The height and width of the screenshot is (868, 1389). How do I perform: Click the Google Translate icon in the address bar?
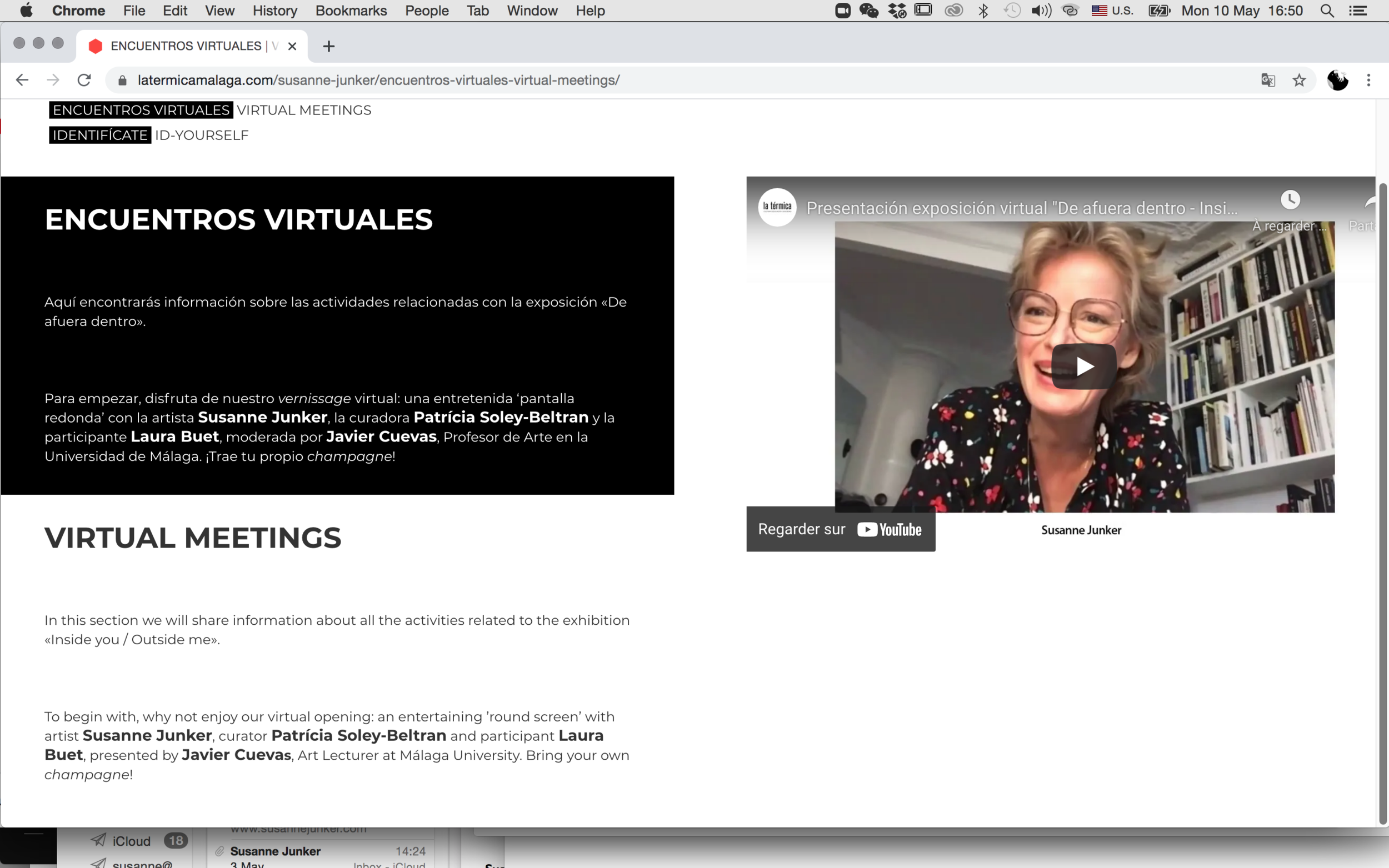click(1268, 81)
